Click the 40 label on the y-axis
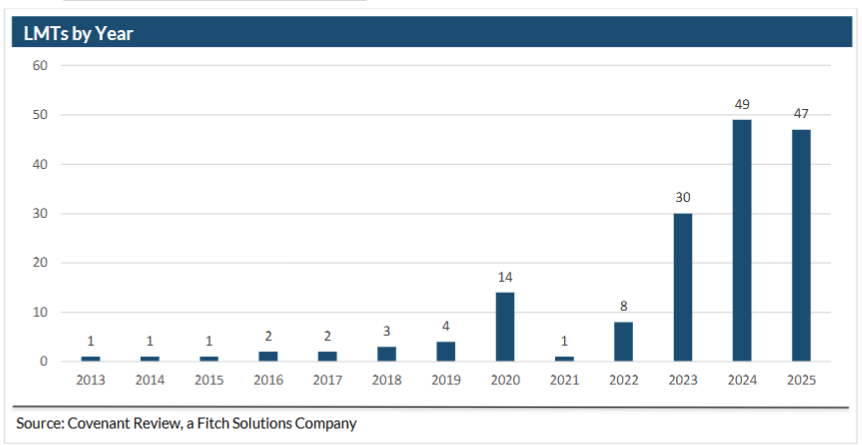 click(x=40, y=164)
